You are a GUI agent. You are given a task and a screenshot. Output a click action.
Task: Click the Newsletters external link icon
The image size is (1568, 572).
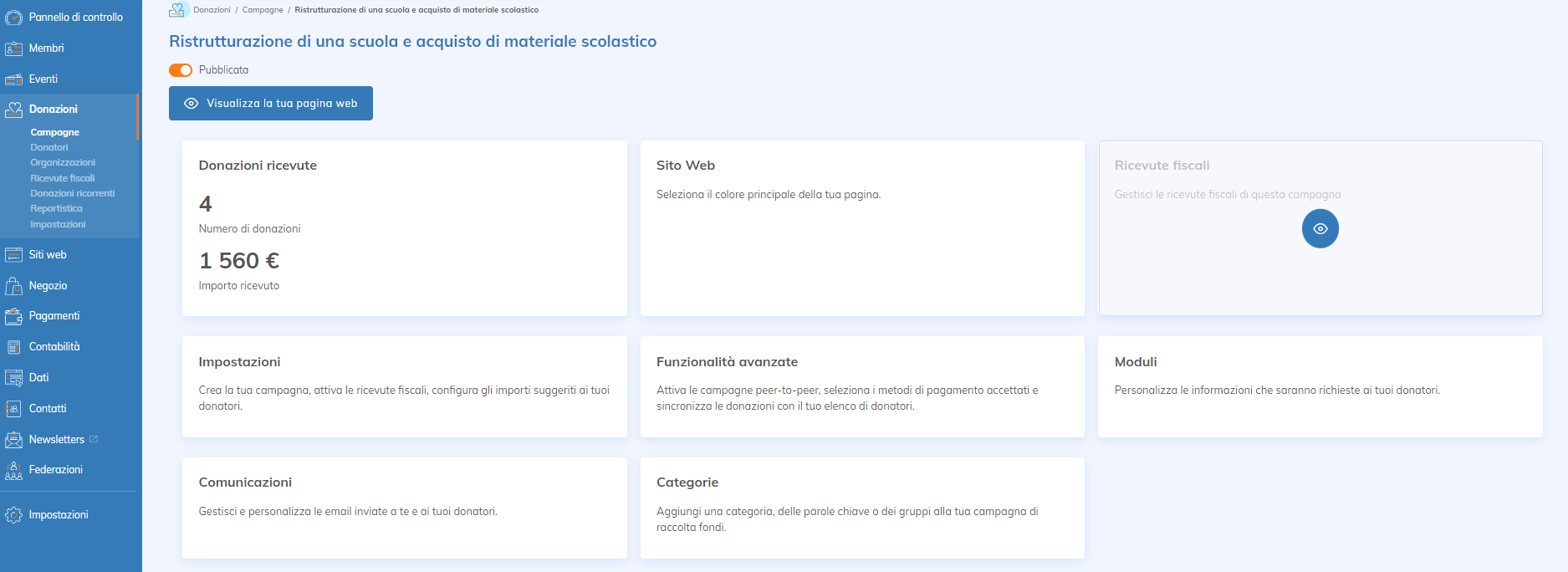pos(94,439)
